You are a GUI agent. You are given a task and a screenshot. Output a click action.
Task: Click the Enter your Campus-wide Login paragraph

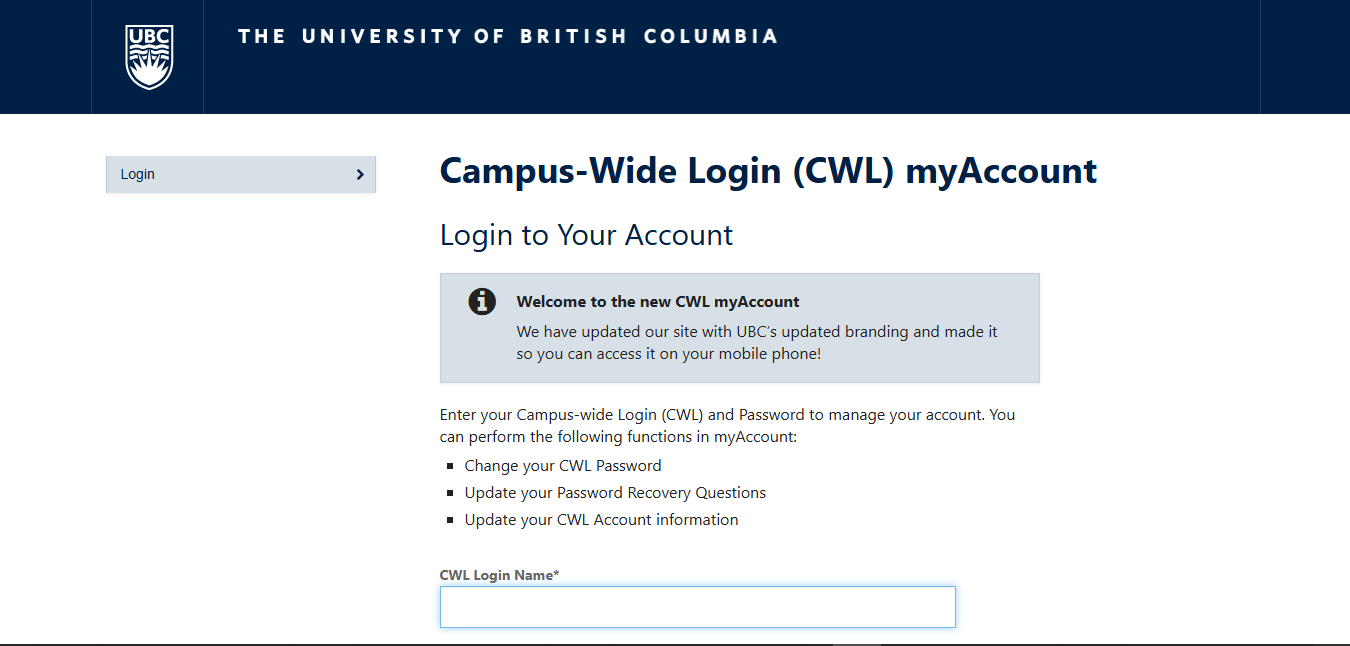727,425
